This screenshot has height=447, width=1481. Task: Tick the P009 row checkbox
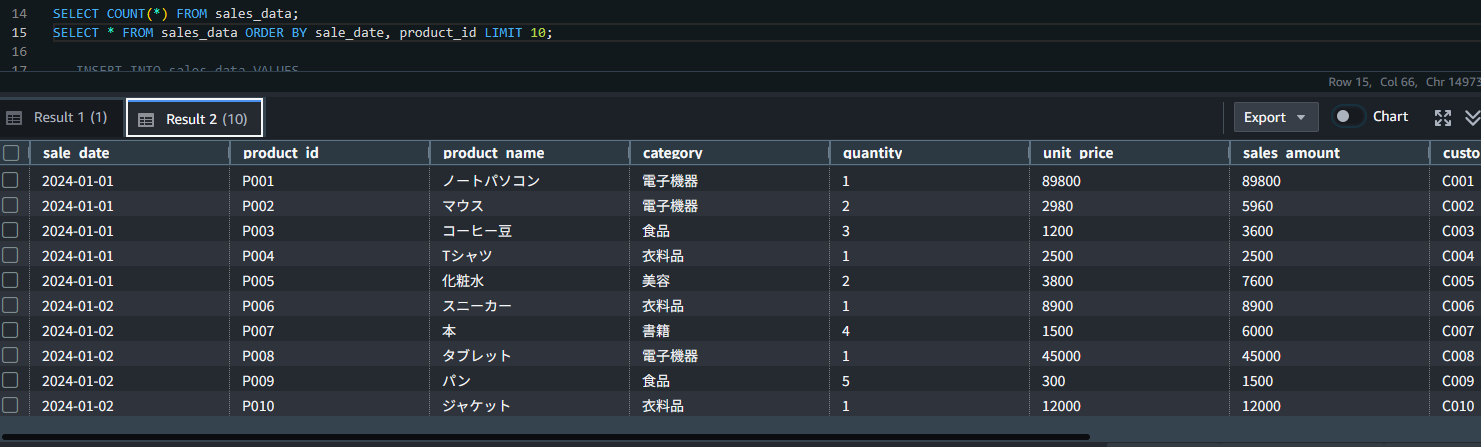click(11, 381)
